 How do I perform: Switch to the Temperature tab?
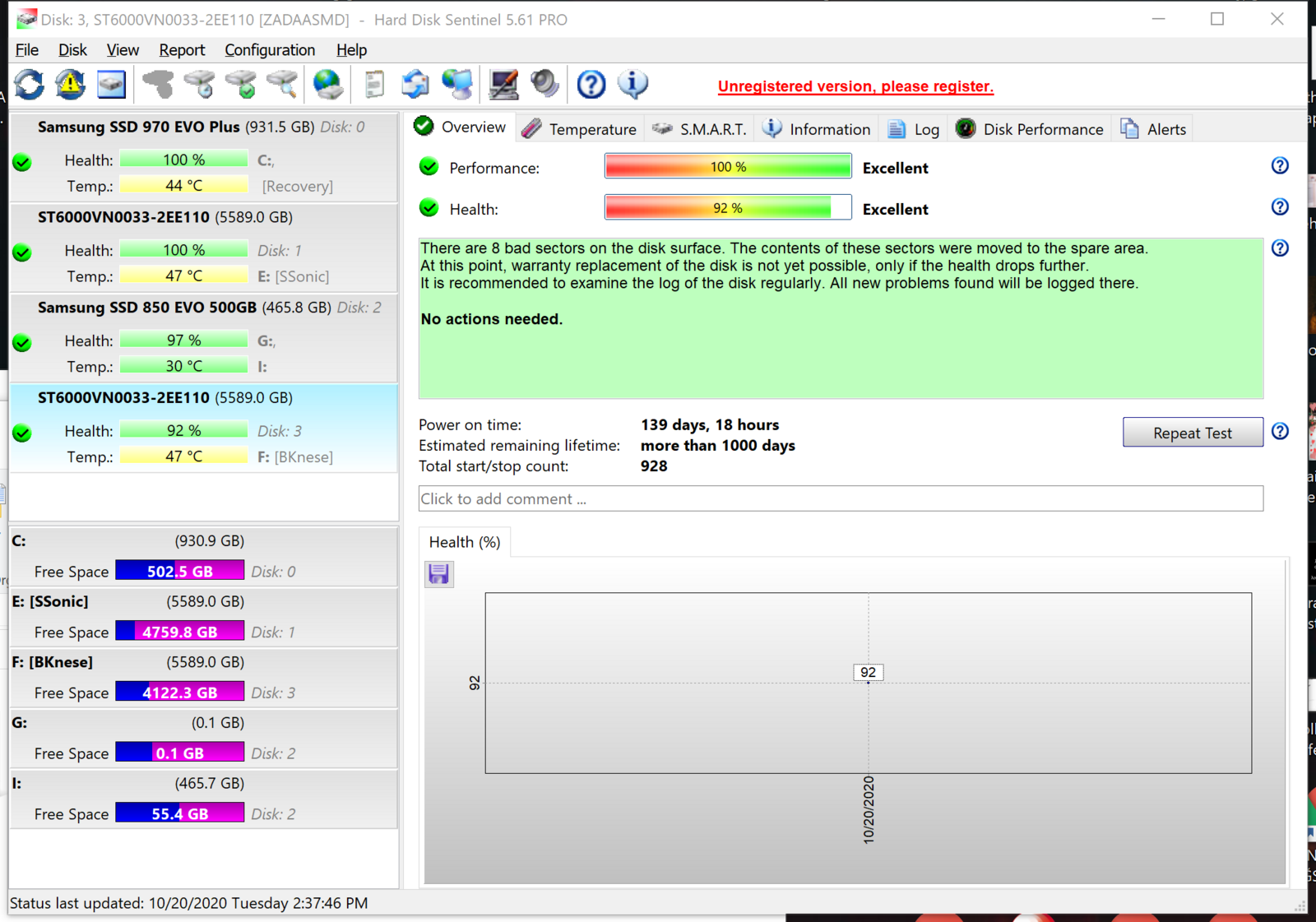click(x=580, y=129)
